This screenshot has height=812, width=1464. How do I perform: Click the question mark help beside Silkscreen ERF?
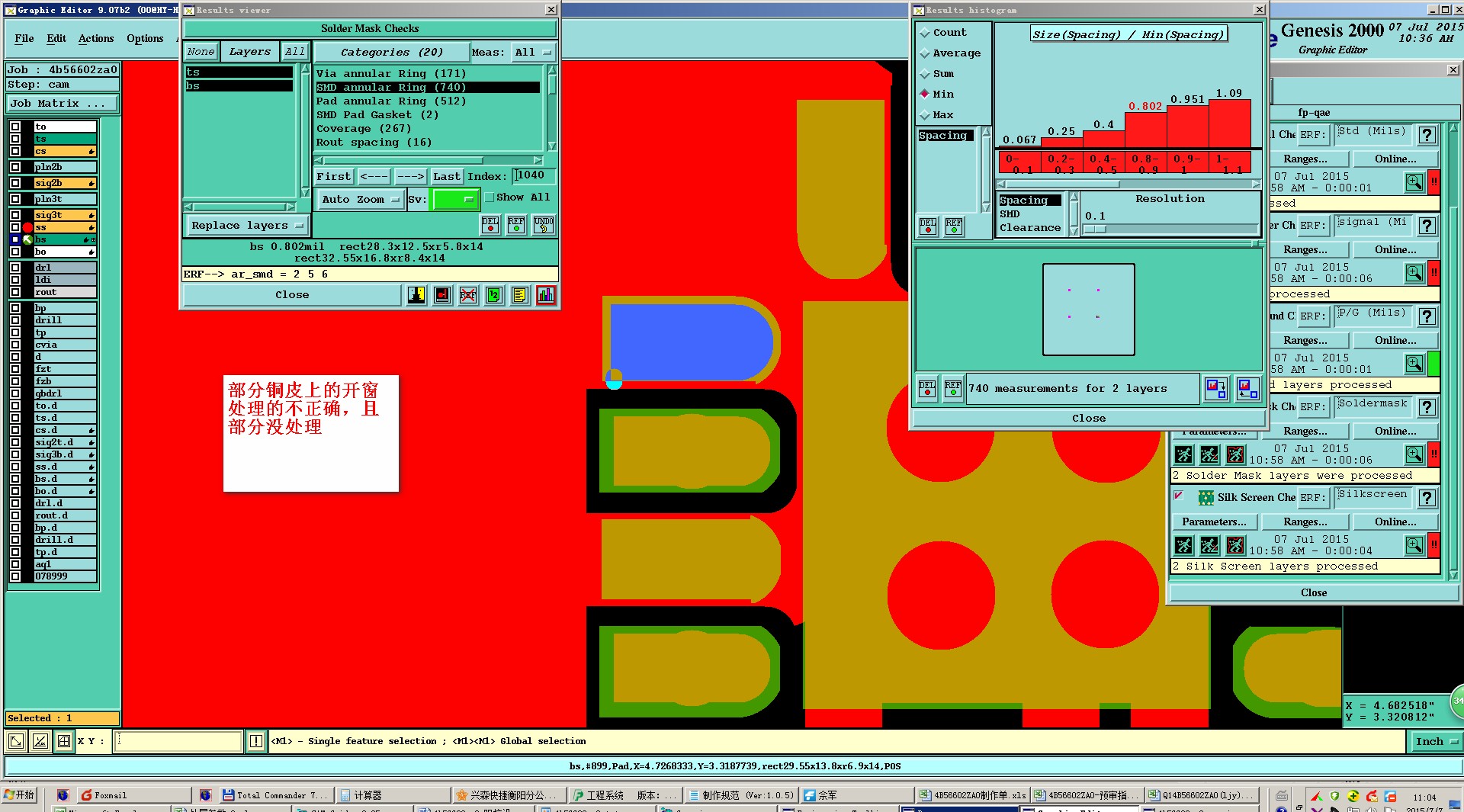pos(1427,498)
